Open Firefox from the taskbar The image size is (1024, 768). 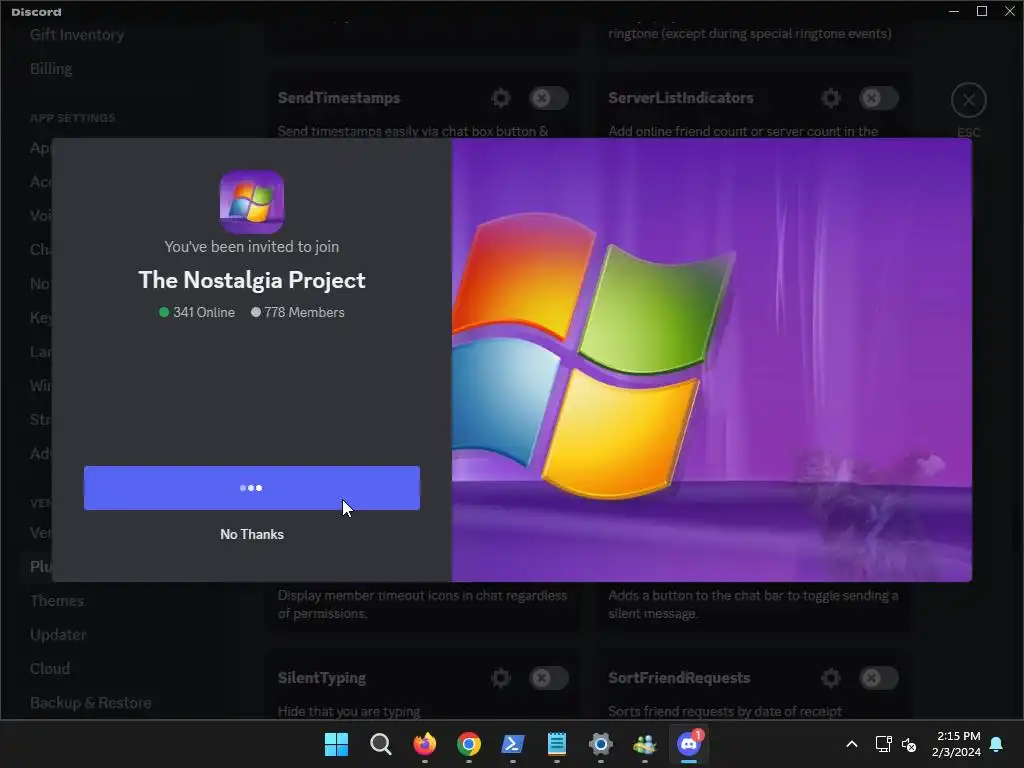pos(424,744)
